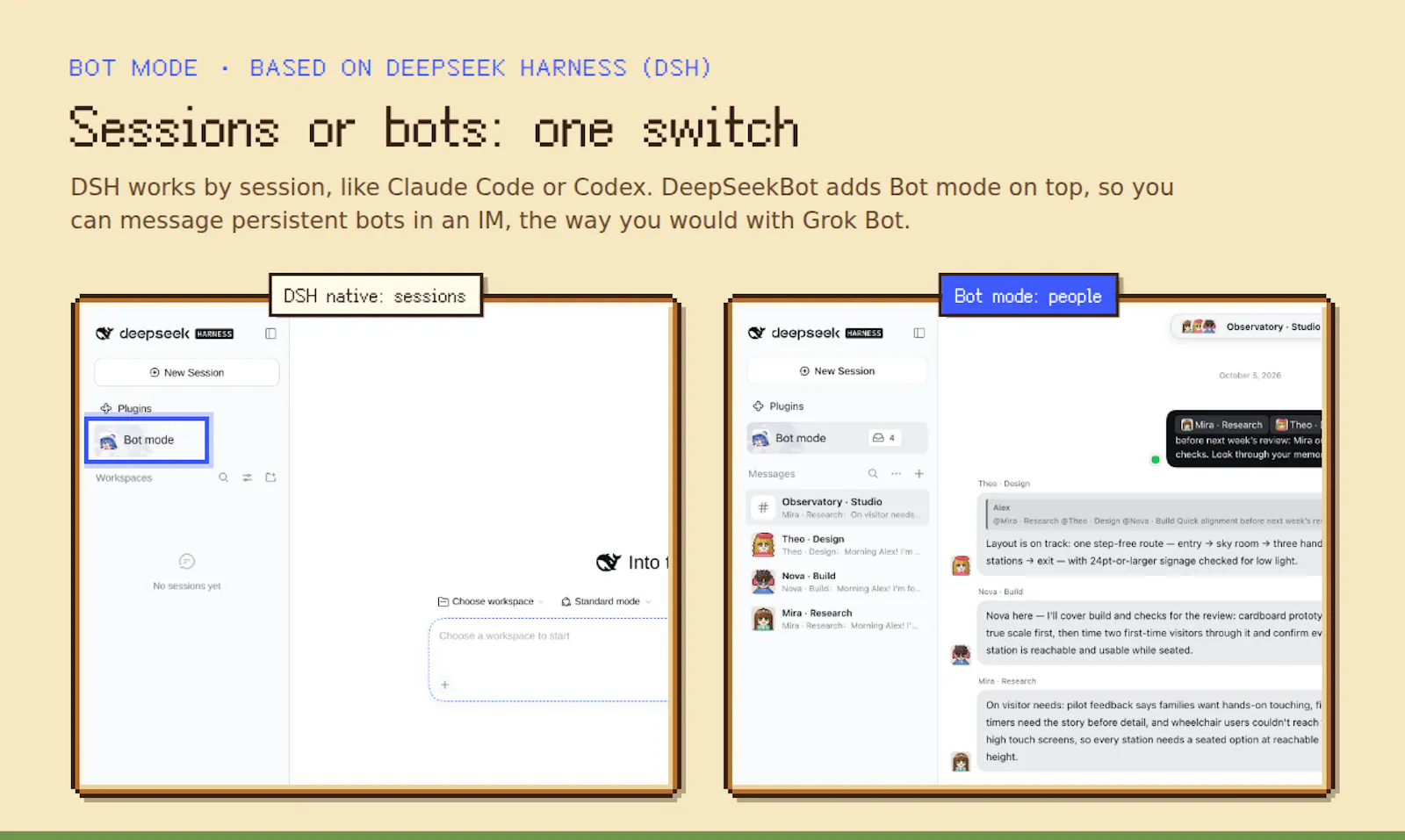This screenshot has height=840, width=1405.
Task: Click Theo avatar beside Layout message
Action: (961, 565)
